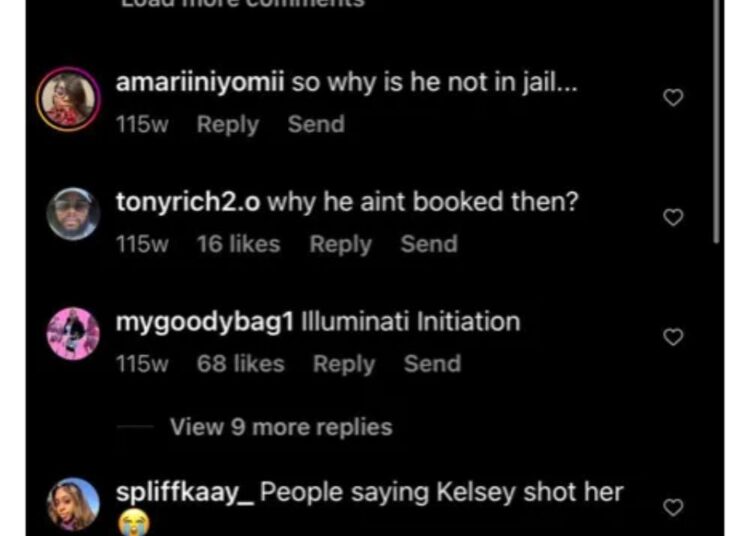This screenshot has width=750, height=536.
Task: Reply to tonyrich2.o's comment
Action: [x=340, y=244]
